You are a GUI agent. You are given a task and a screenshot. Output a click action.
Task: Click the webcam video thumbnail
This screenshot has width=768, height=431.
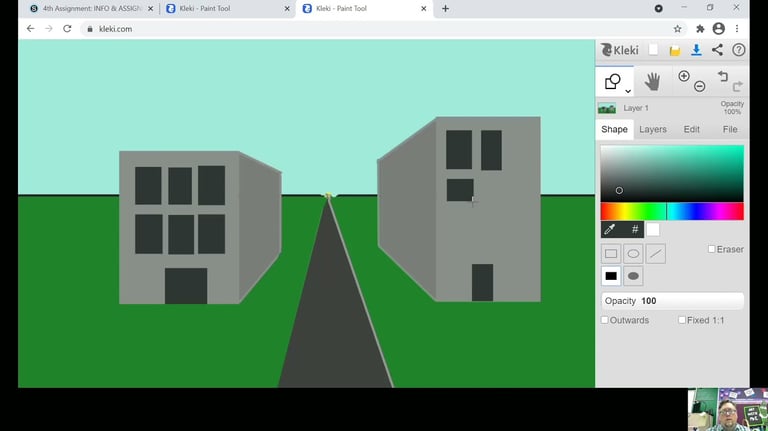click(728, 409)
